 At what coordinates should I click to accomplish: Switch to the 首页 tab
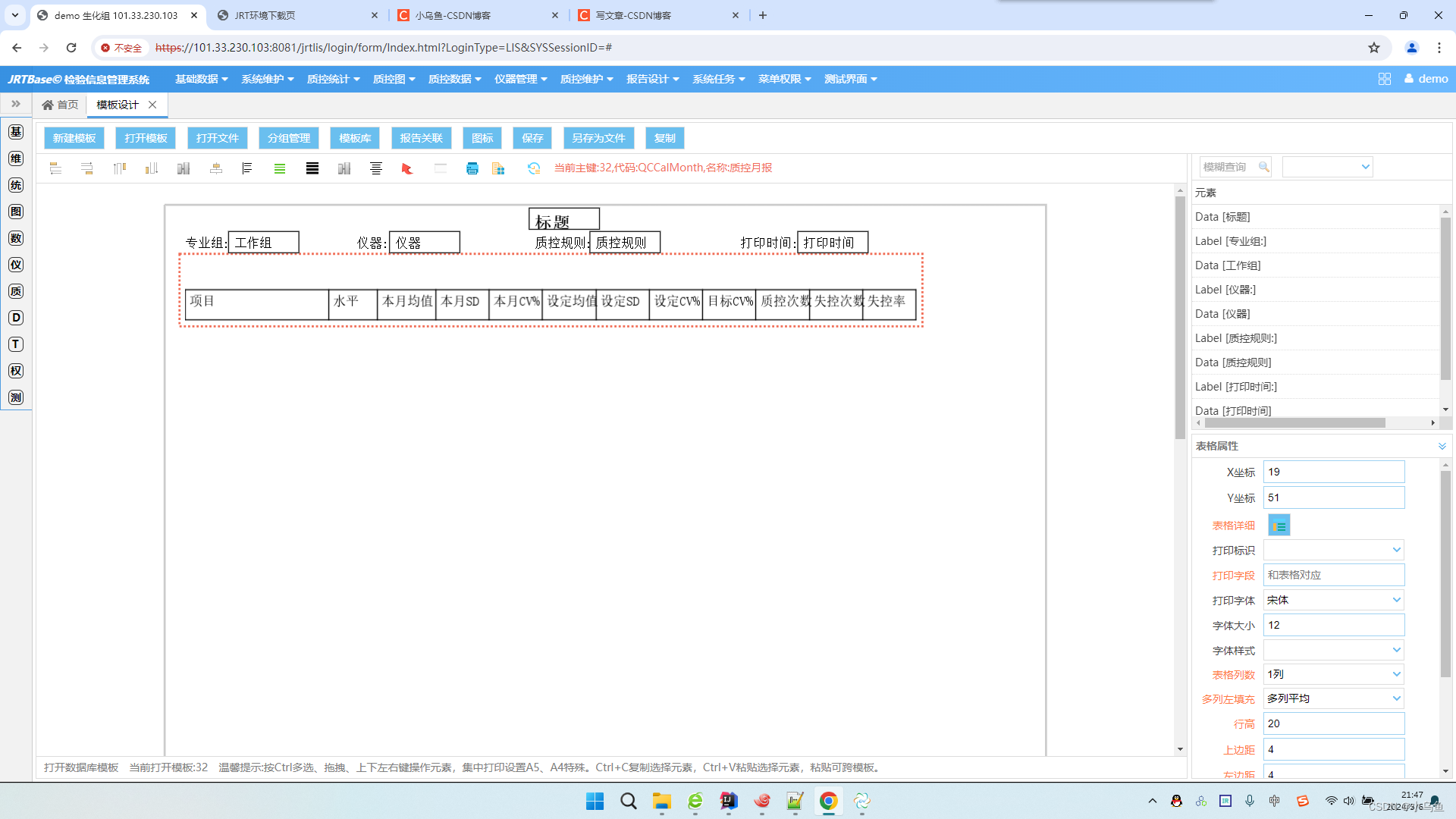60,105
